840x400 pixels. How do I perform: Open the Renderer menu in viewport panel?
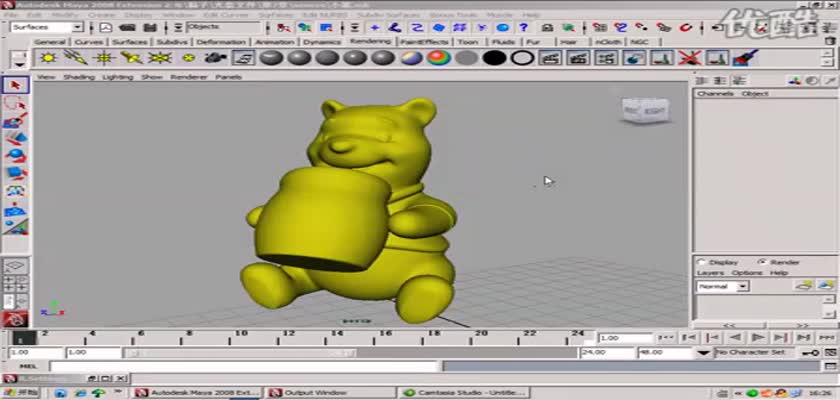pos(189,77)
